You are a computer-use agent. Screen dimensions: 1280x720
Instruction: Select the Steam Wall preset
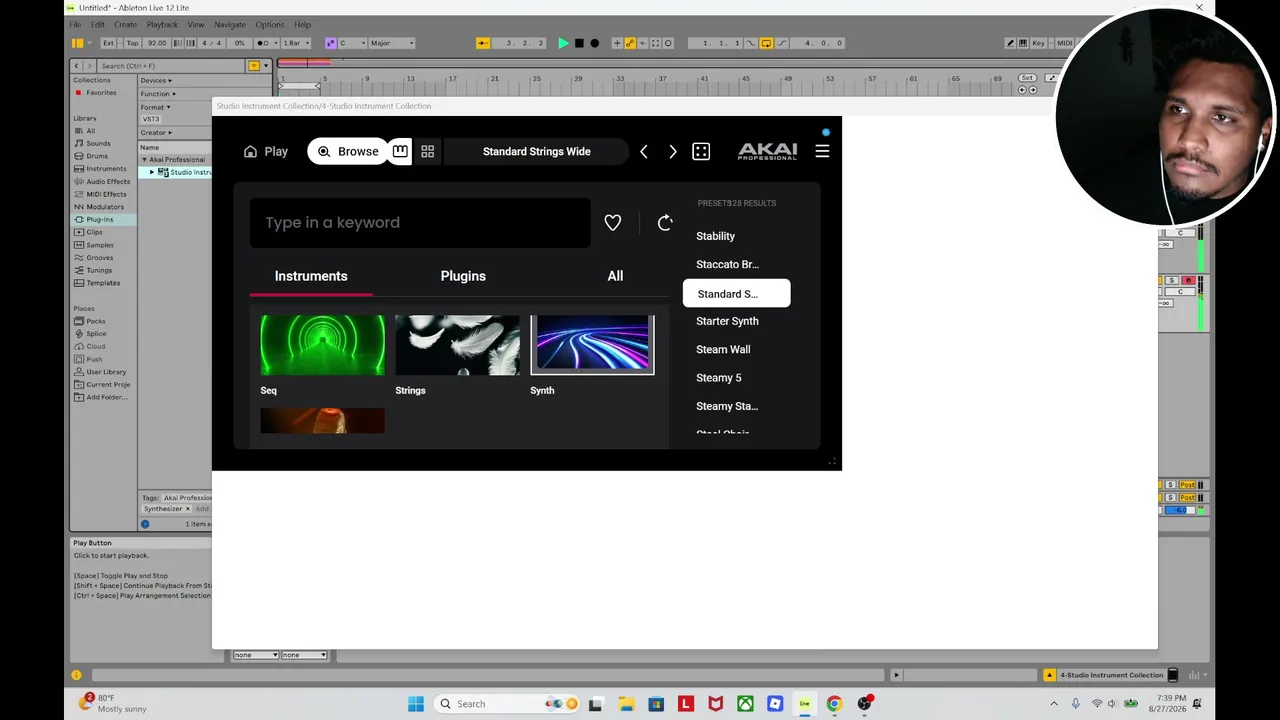click(x=723, y=349)
